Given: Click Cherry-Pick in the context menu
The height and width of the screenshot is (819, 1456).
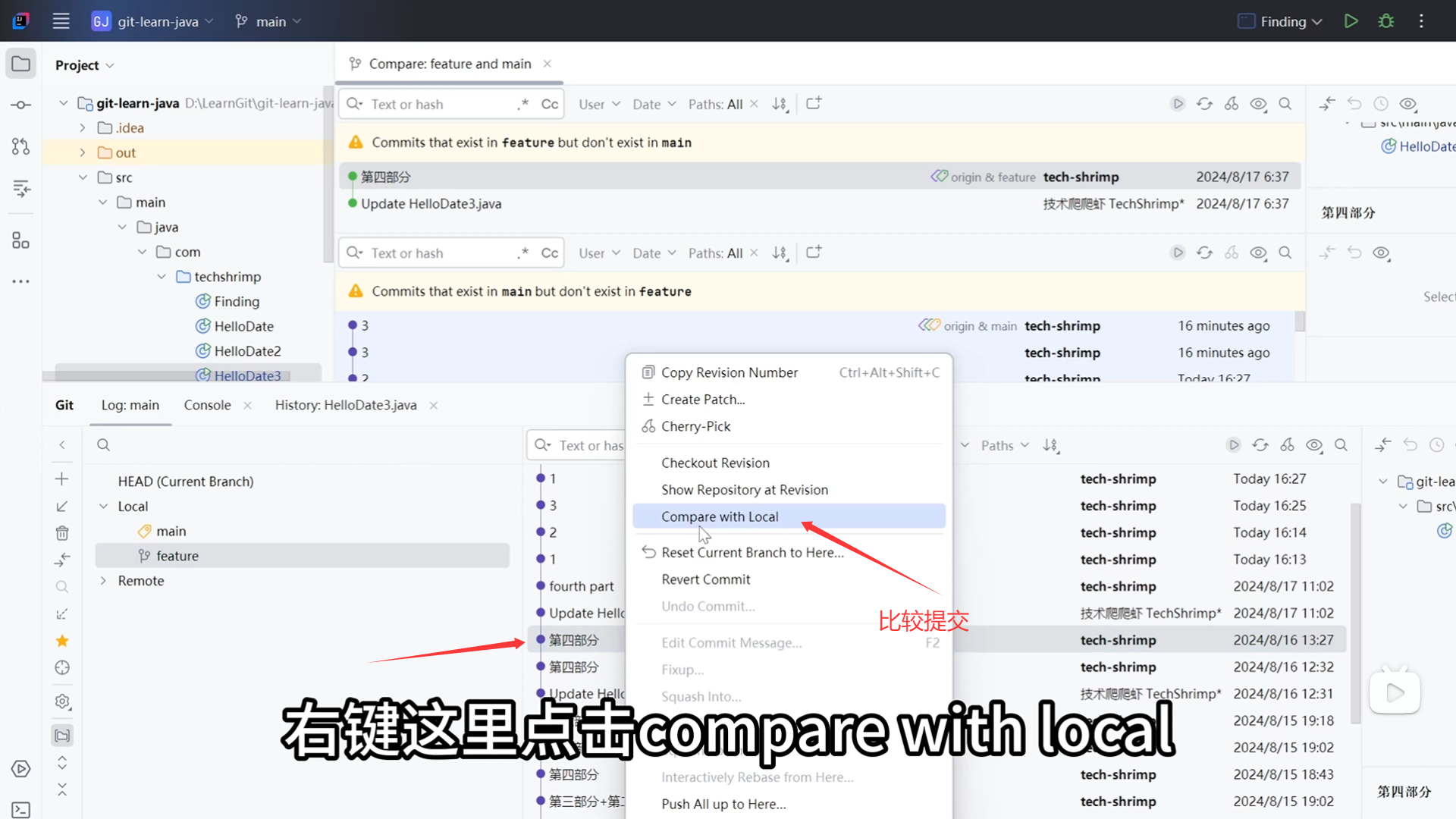Looking at the screenshot, I should [695, 426].
